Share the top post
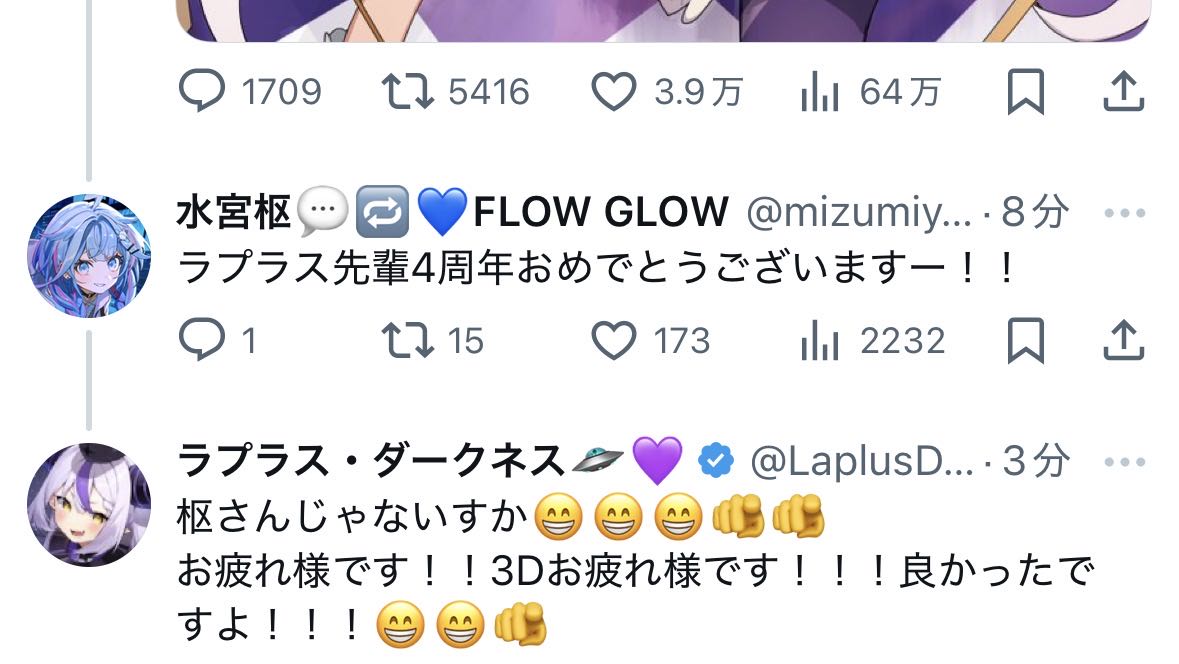 (x=1123, y=92)
